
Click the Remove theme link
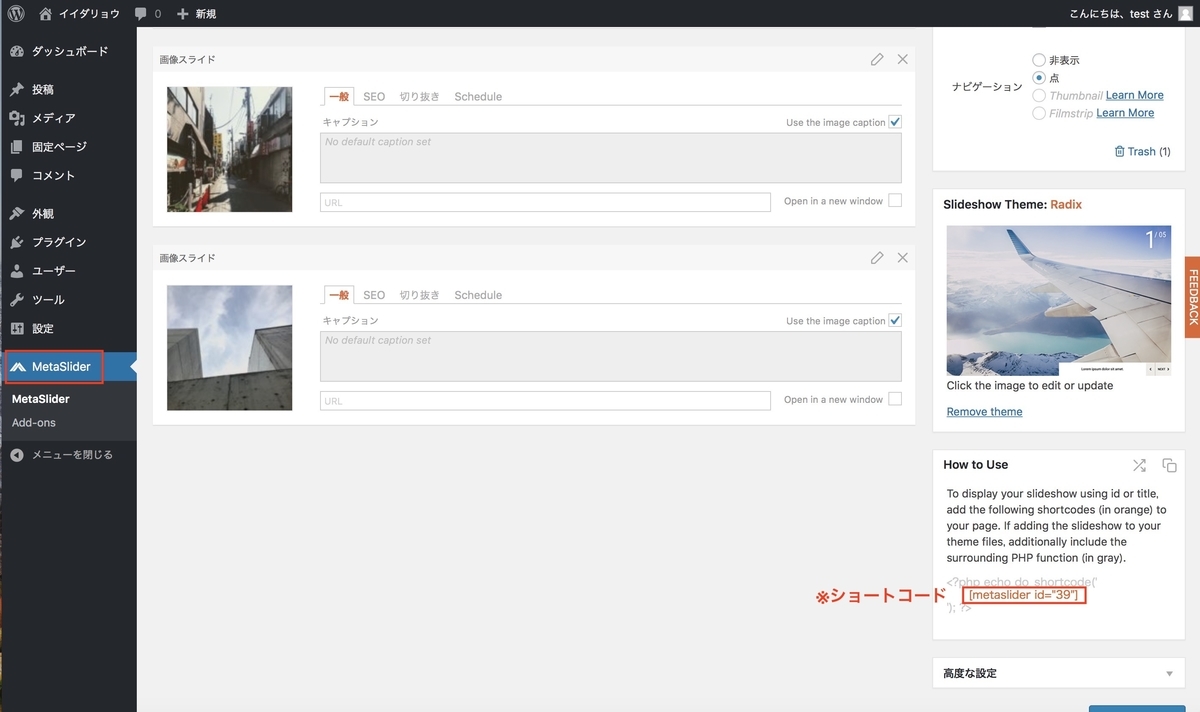click(x=984, y=411)
